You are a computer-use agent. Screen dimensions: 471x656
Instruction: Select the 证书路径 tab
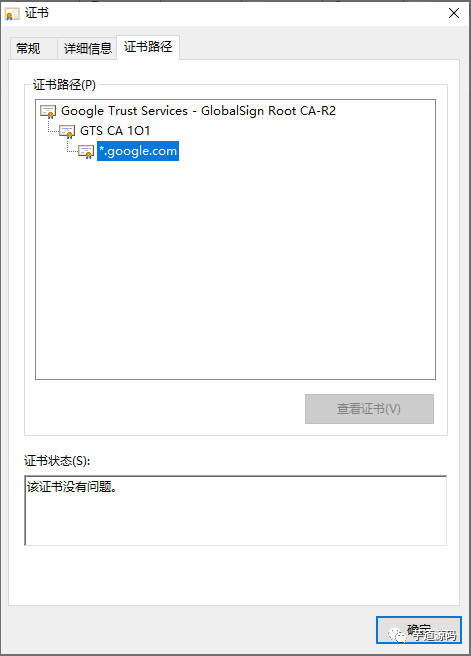point(148,47)
